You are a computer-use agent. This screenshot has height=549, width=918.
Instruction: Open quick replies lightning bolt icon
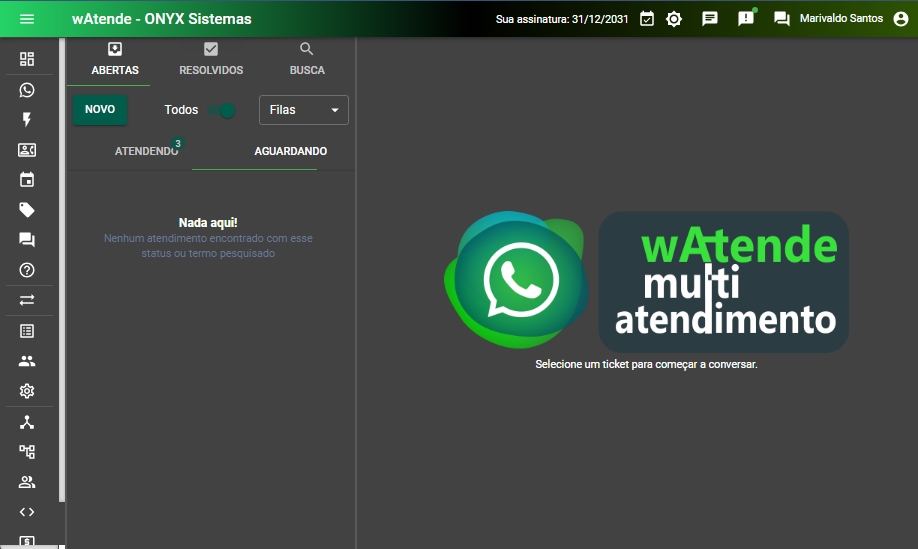coord(27,120)
